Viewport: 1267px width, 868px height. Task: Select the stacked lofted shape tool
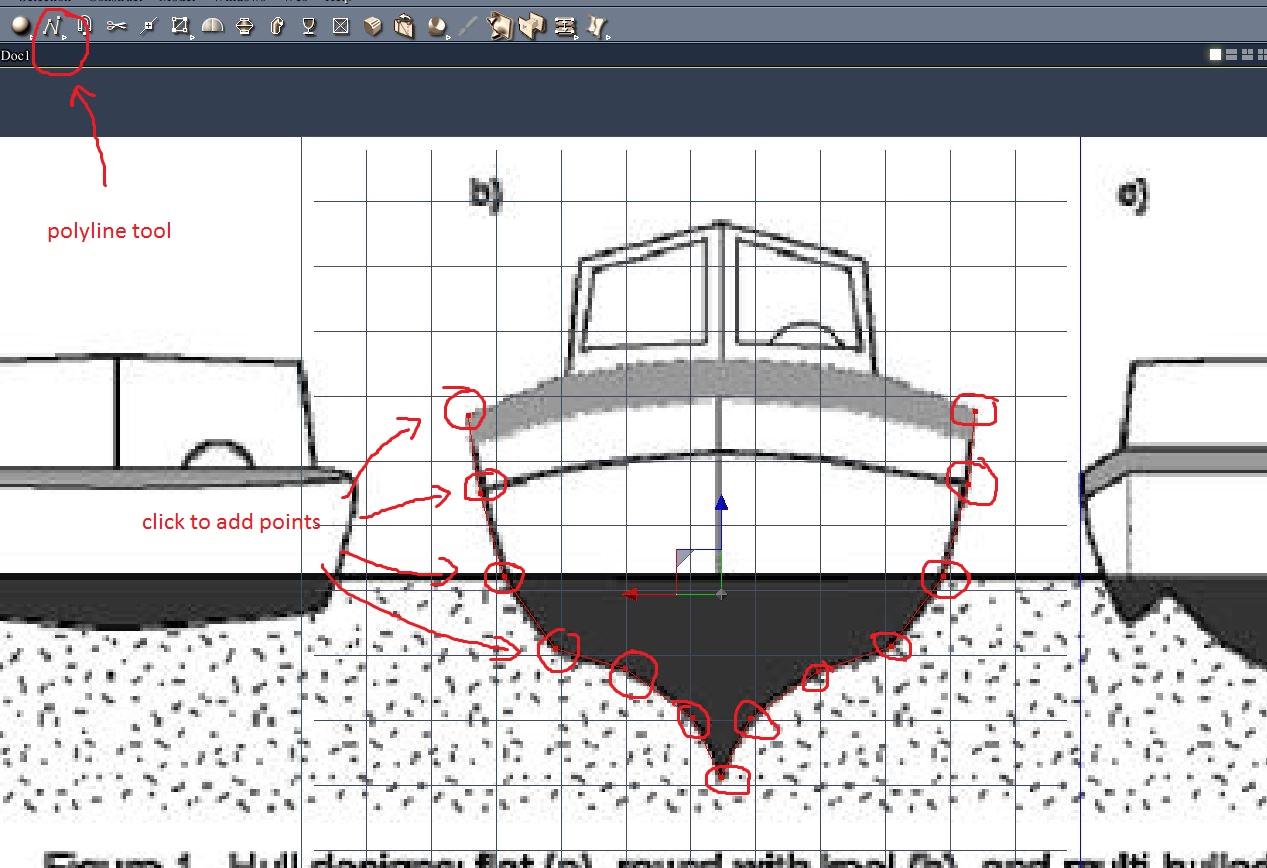click(x=245, y=26)
